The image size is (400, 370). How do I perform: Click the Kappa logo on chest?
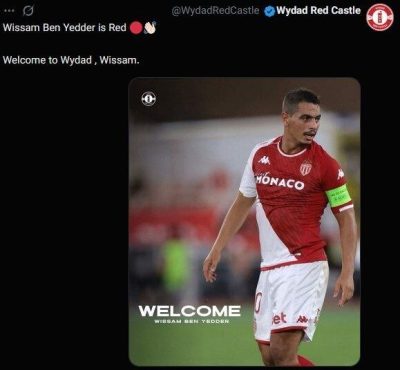coord(265,160)
